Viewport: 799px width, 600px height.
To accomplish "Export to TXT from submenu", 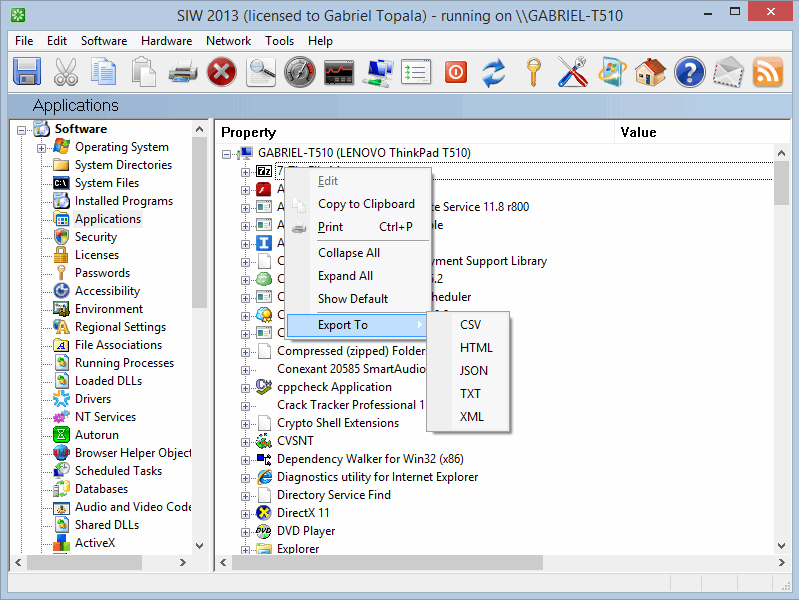I will tap(470, 394).
